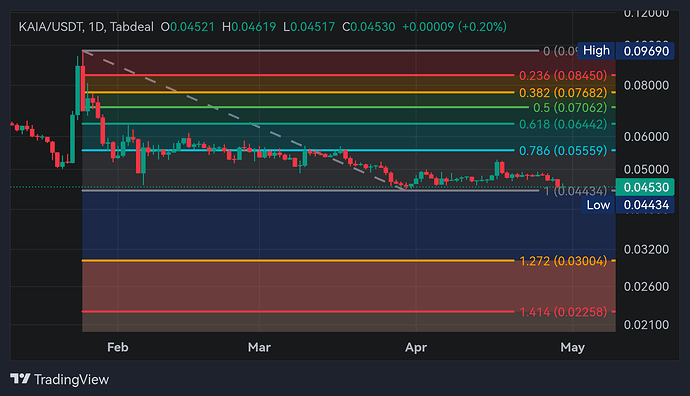Click the 0.04434 low price marker
The height and width of the screenshot is (396, 690).
click(x=646, y=205)
